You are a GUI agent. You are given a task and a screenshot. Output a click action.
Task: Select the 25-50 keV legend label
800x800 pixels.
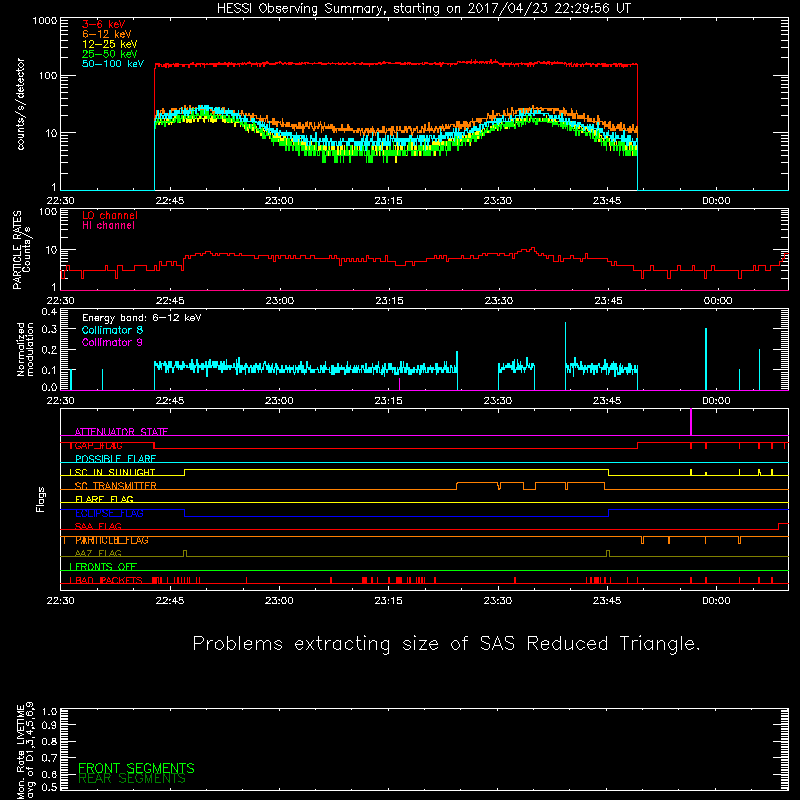tap(109, 54)
